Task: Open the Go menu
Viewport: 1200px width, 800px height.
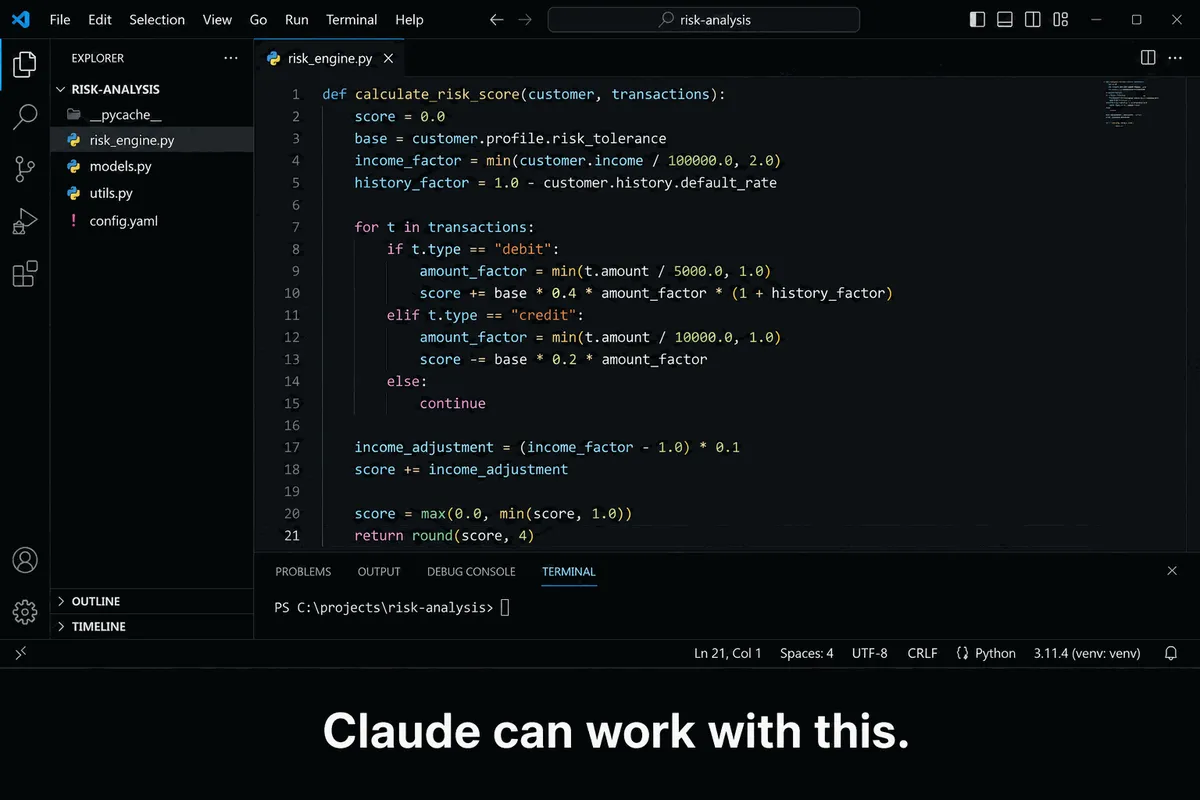Action: 259,20
